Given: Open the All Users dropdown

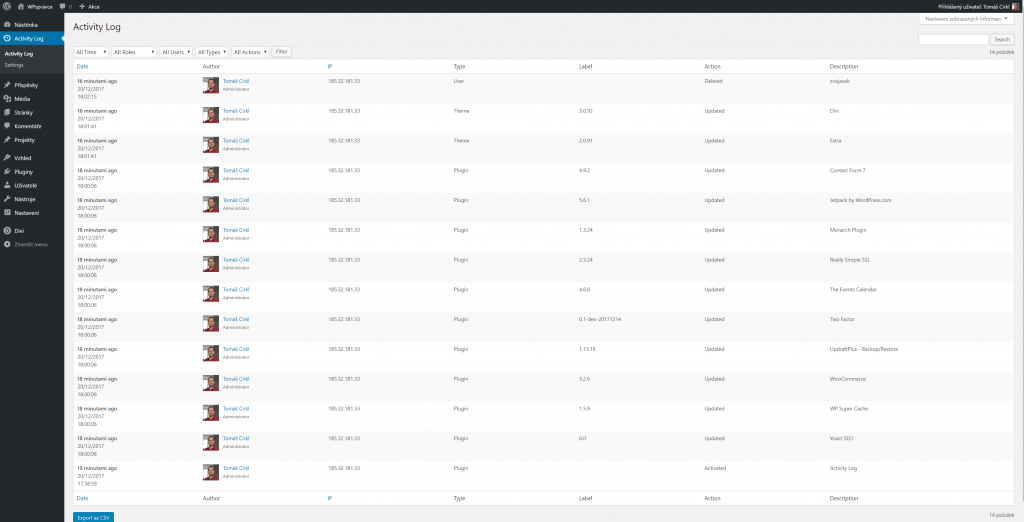Looking at the screenshot, I should [x=176, y=52].
